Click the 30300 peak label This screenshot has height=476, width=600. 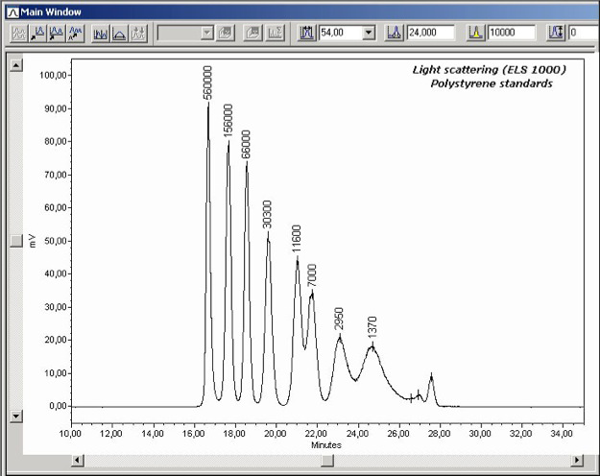click(267, 214)
